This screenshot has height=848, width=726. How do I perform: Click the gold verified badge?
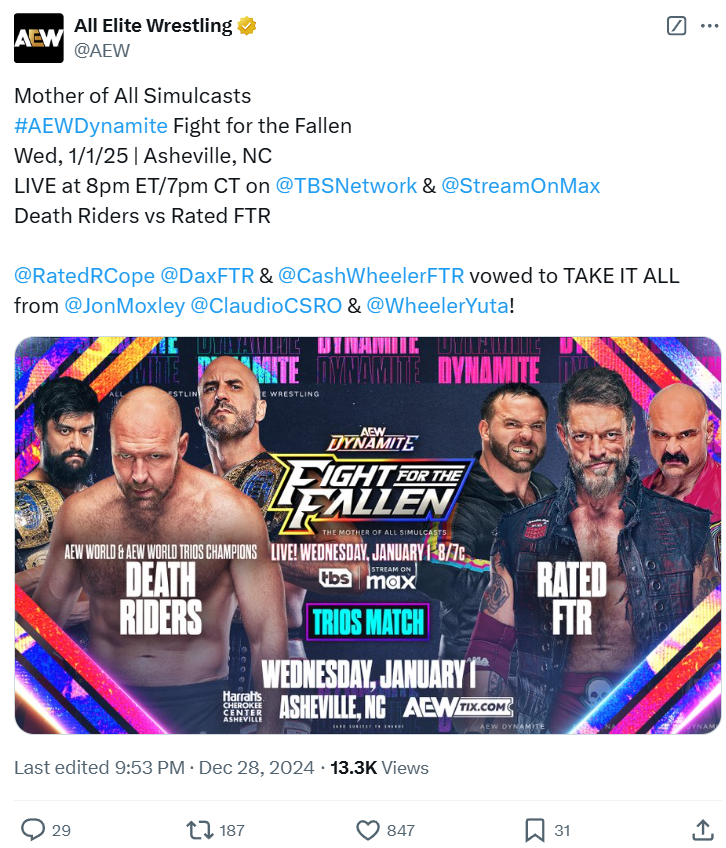246,26
